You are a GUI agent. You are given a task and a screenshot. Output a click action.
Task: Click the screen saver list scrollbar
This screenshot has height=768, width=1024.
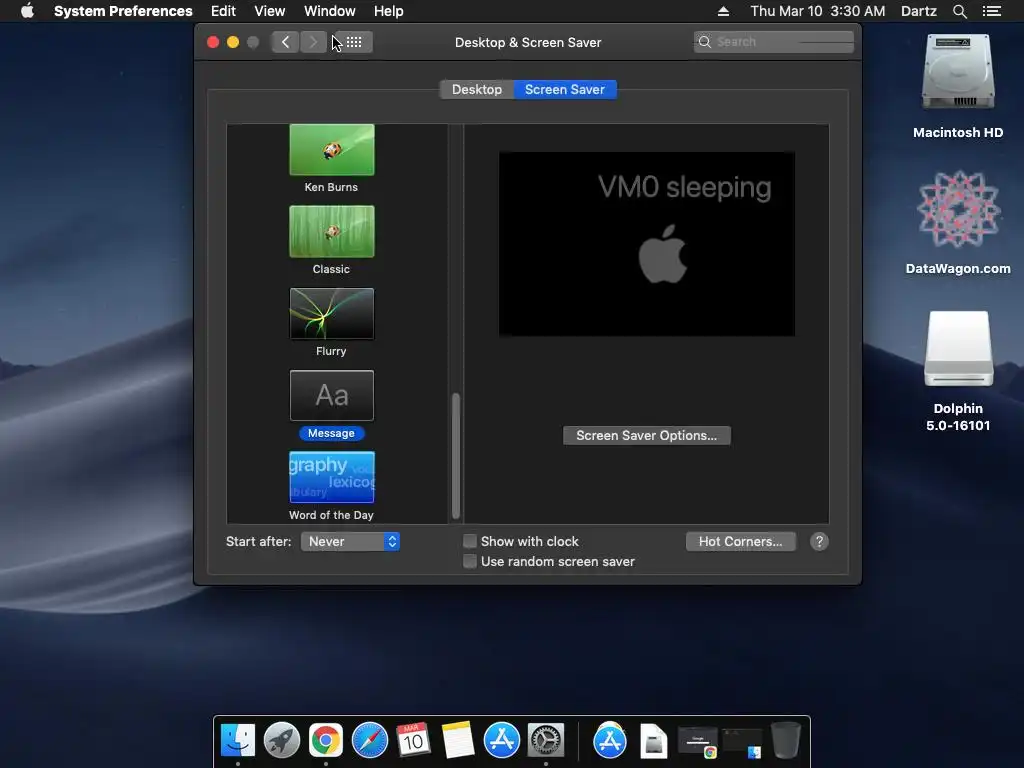456,455
